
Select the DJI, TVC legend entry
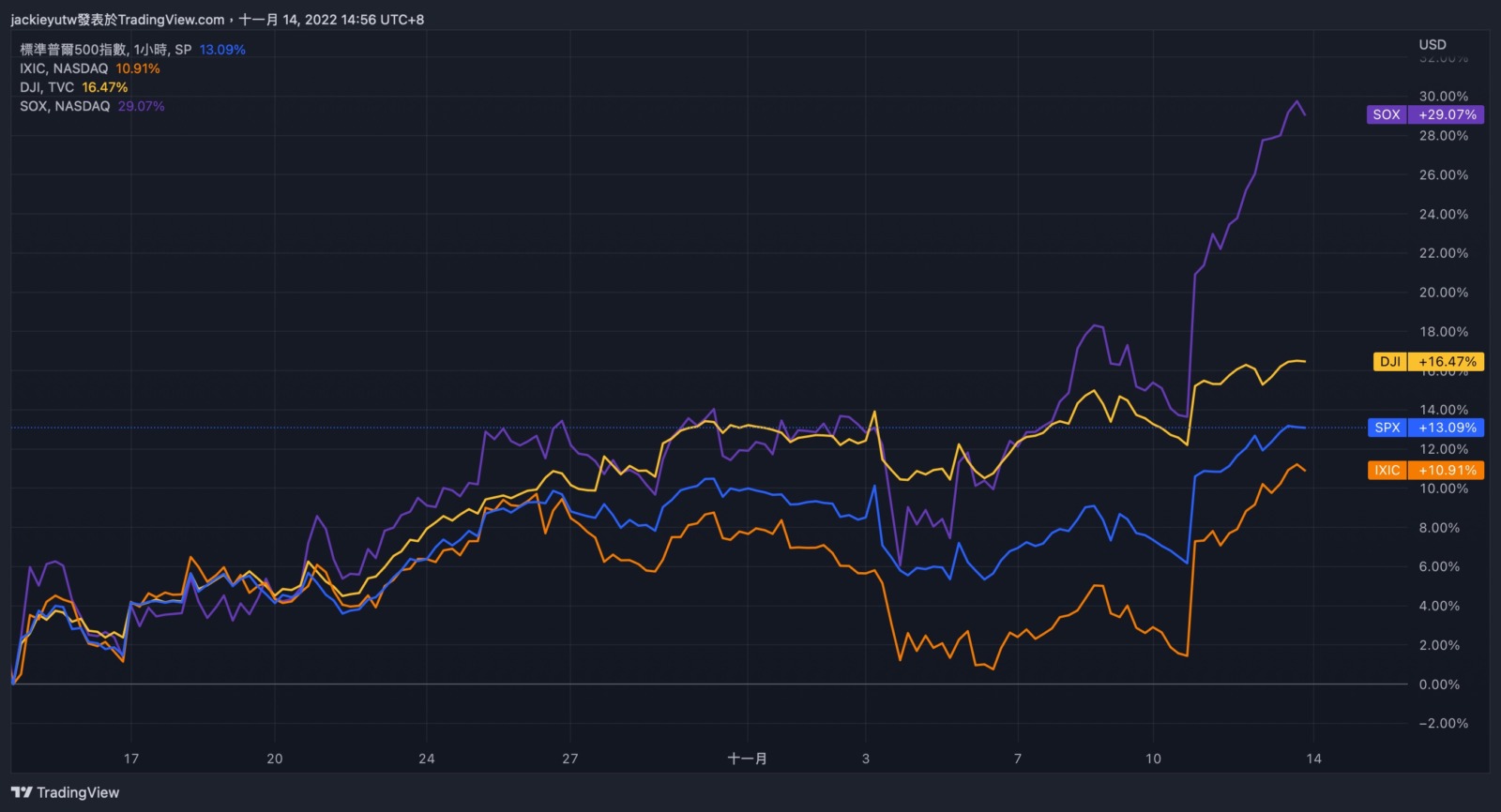pos(47,87)
